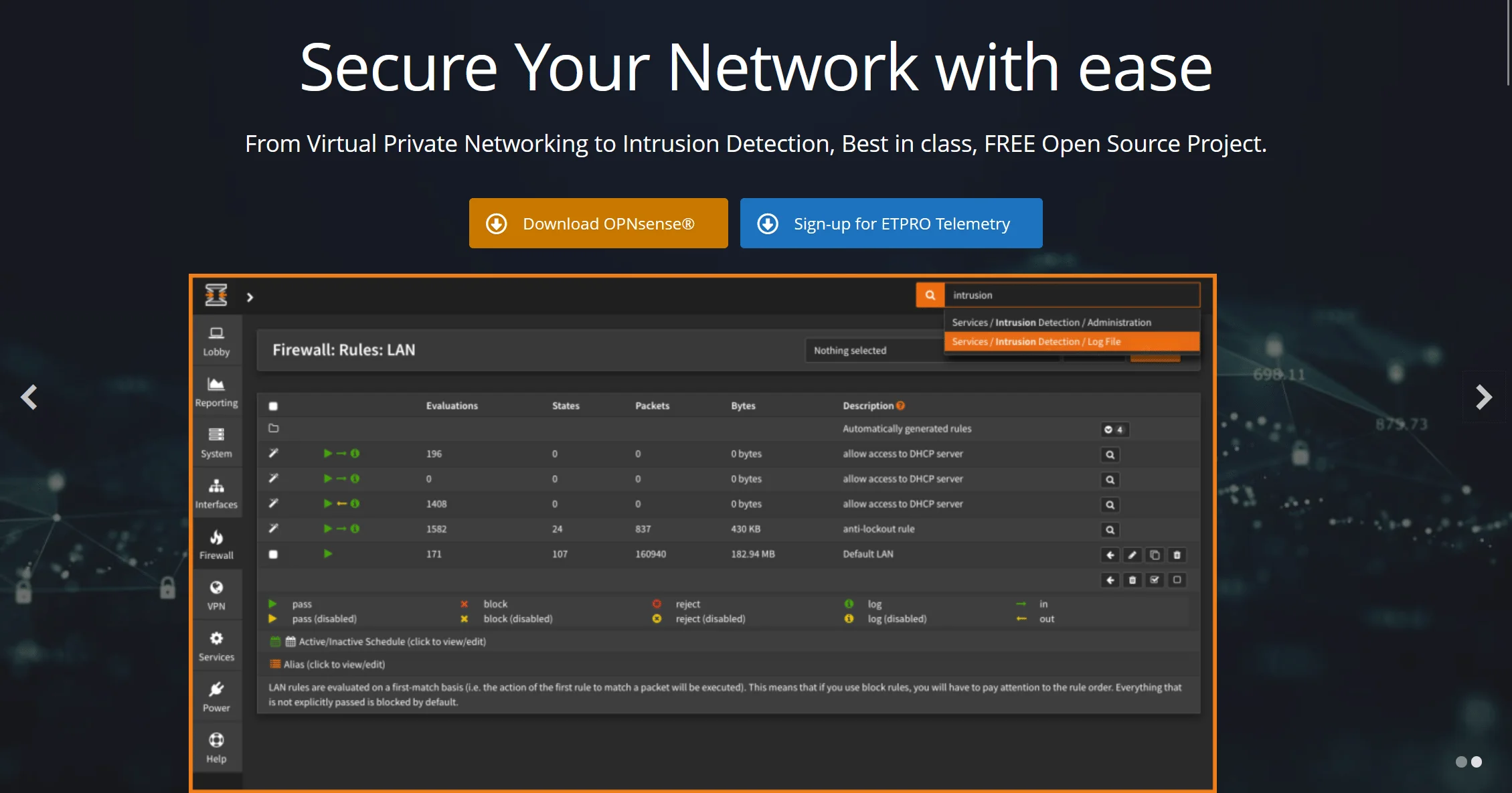This screenshot has width=1512, height=793.
Task: Click move arrow for Default LAN rule
Action: pos(1110,555)
